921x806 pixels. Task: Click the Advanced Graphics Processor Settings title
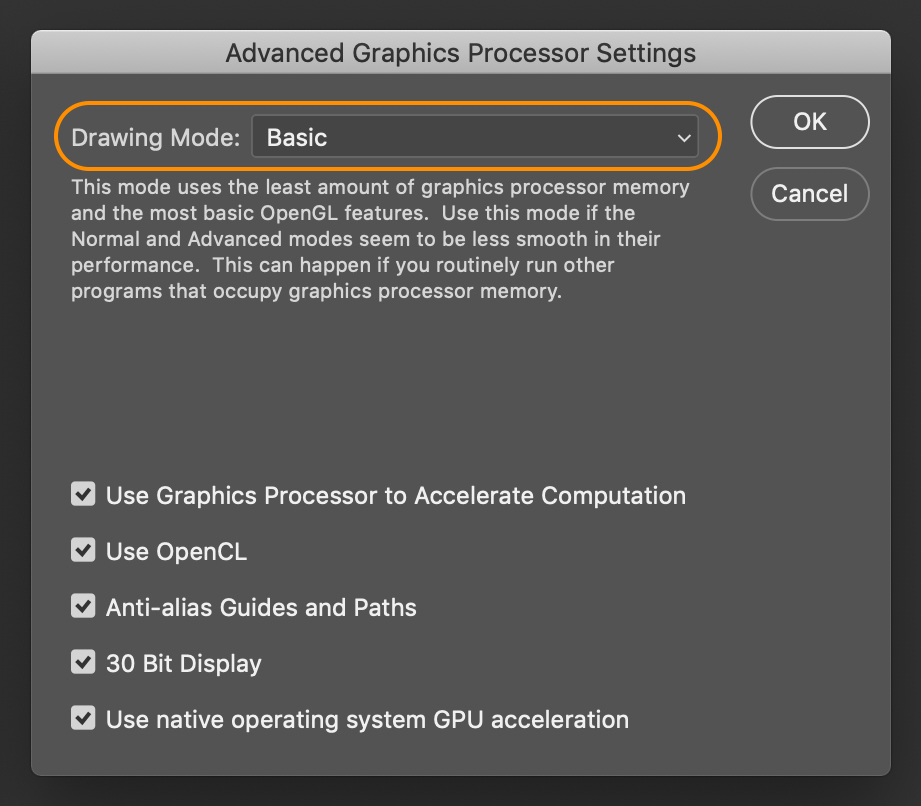pos(461,53)
